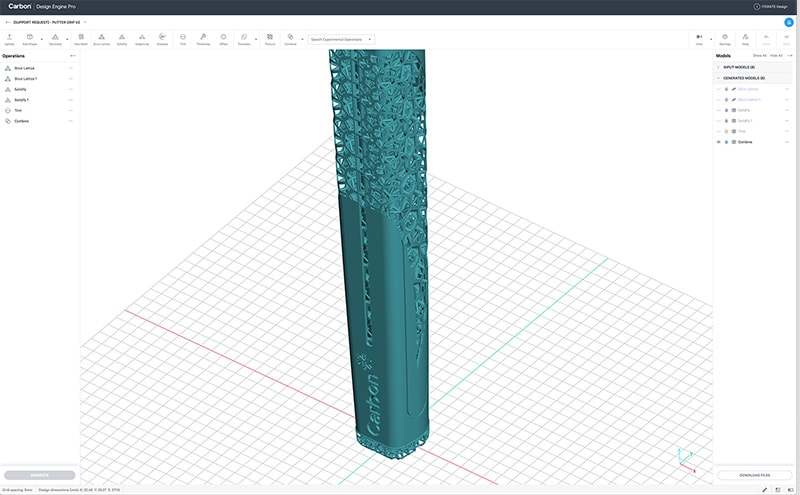The height and width of the screenshot is (495, 800).
Task: Click the pencil icon in status bar
Action: 764,490
